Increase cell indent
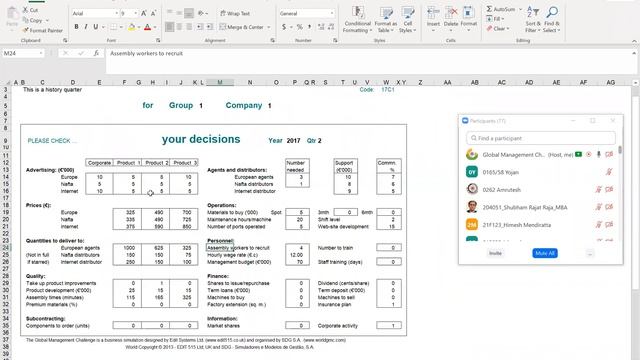Viewport: 640px width, 360px height. pos(209,27)
